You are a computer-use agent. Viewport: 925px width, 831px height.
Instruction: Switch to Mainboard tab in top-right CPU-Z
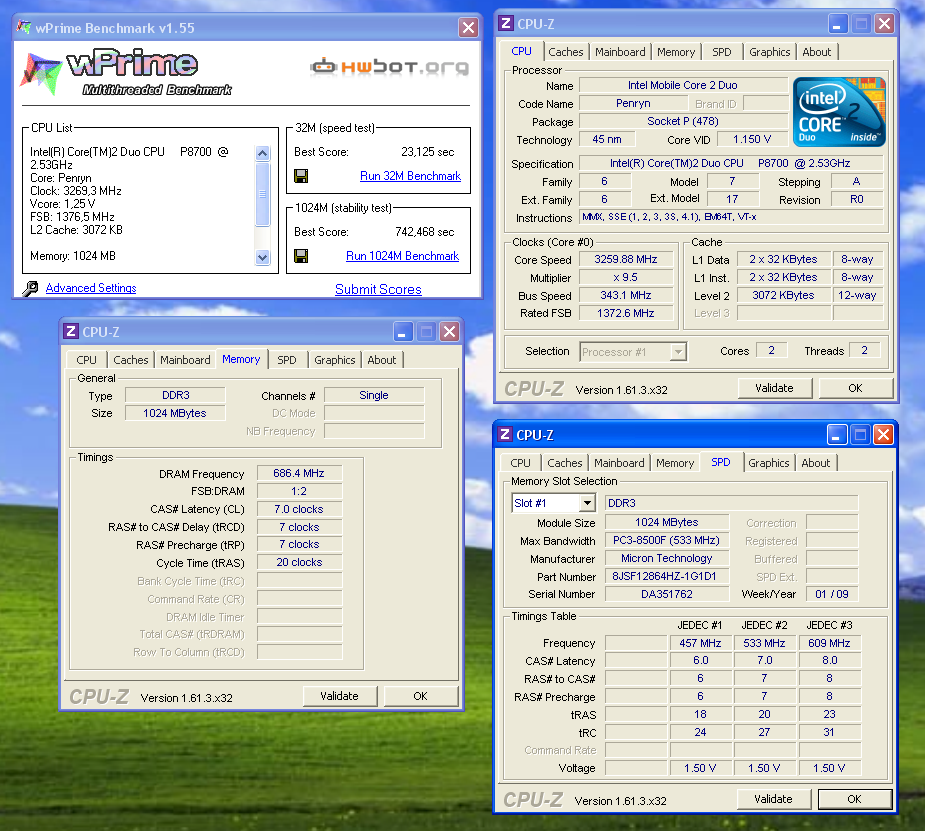point(620,52)
